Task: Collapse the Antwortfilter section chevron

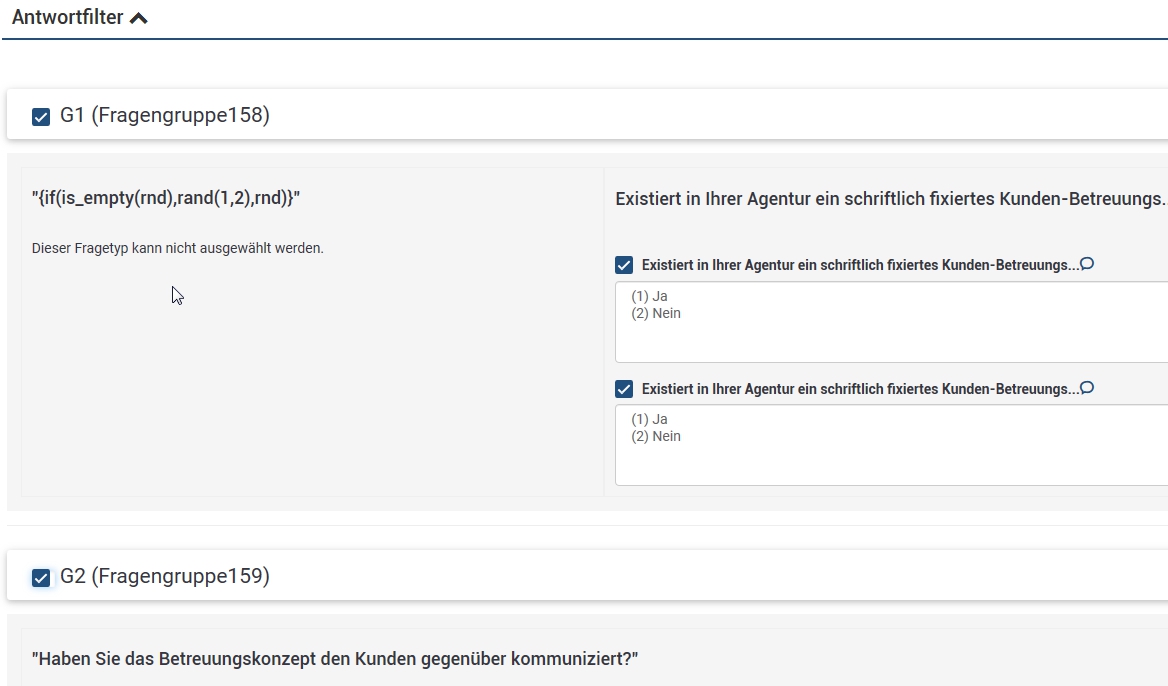Action: coord(139,18)
